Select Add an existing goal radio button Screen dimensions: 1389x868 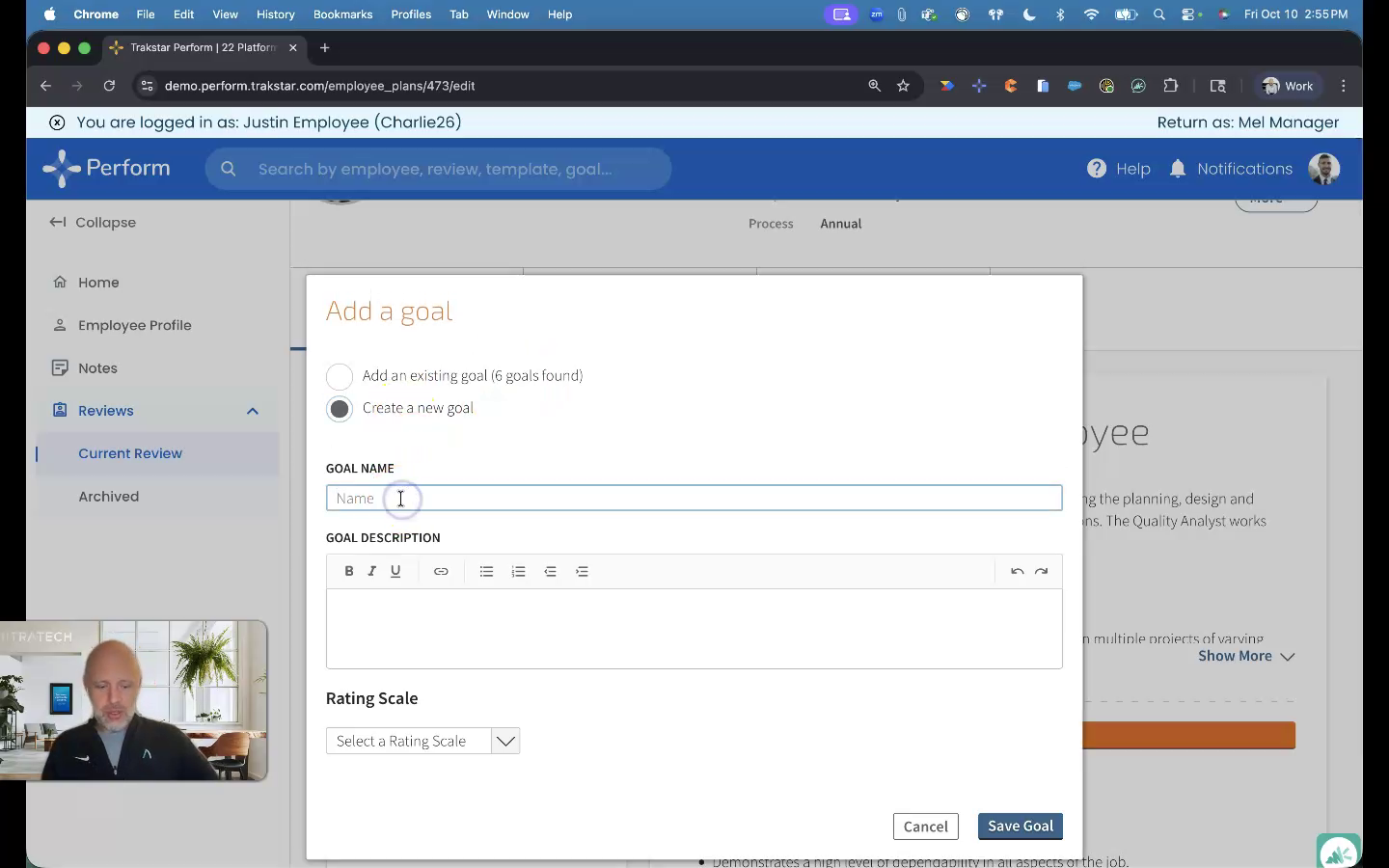[340, 376]
